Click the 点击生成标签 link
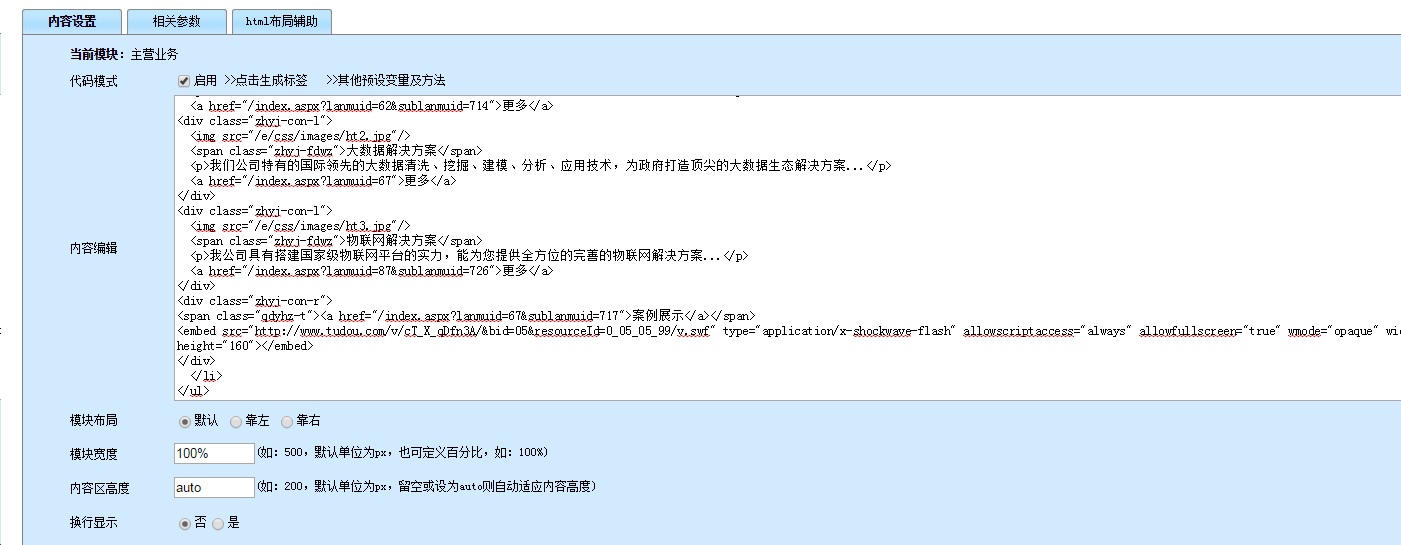1401x545 pixels. [268, 80]
